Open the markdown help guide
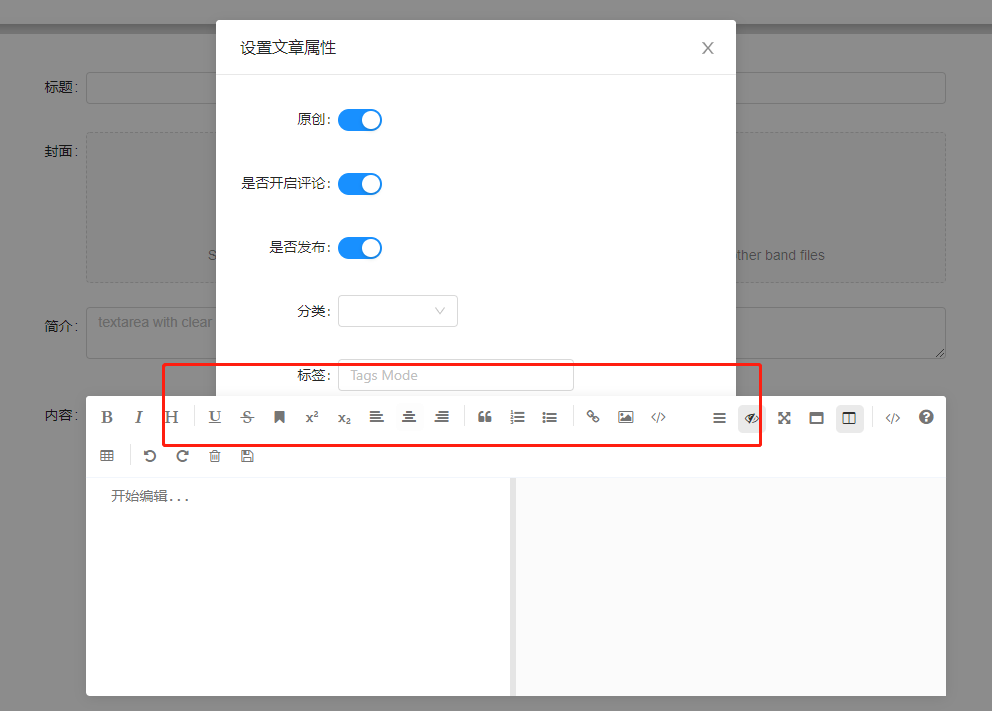The height and width of the screenshot is (711, 992). [x=926, y=417]
